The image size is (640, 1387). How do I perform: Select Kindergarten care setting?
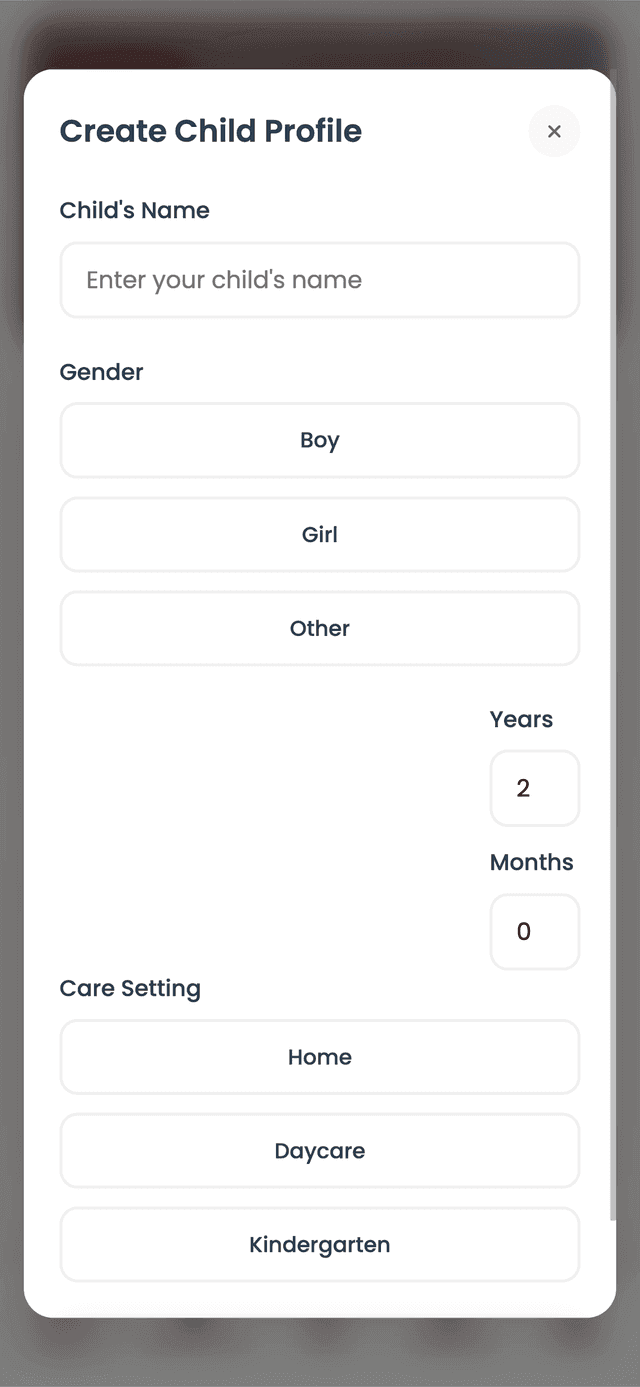pos(319,1244)
